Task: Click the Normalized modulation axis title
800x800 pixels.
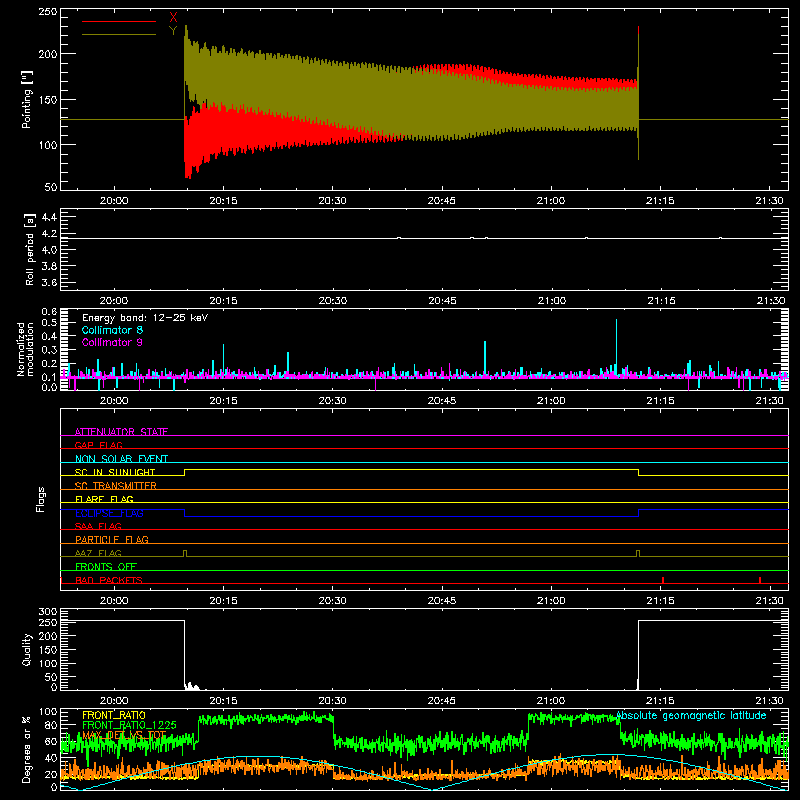Action: pyautogui.click(x=25, y=349)
